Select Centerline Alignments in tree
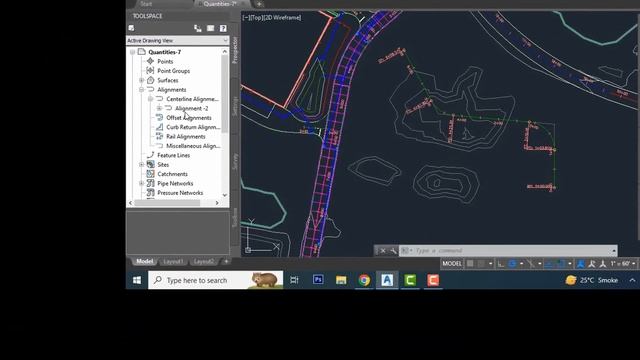This screenshot has width=640, height=360. 192,99
